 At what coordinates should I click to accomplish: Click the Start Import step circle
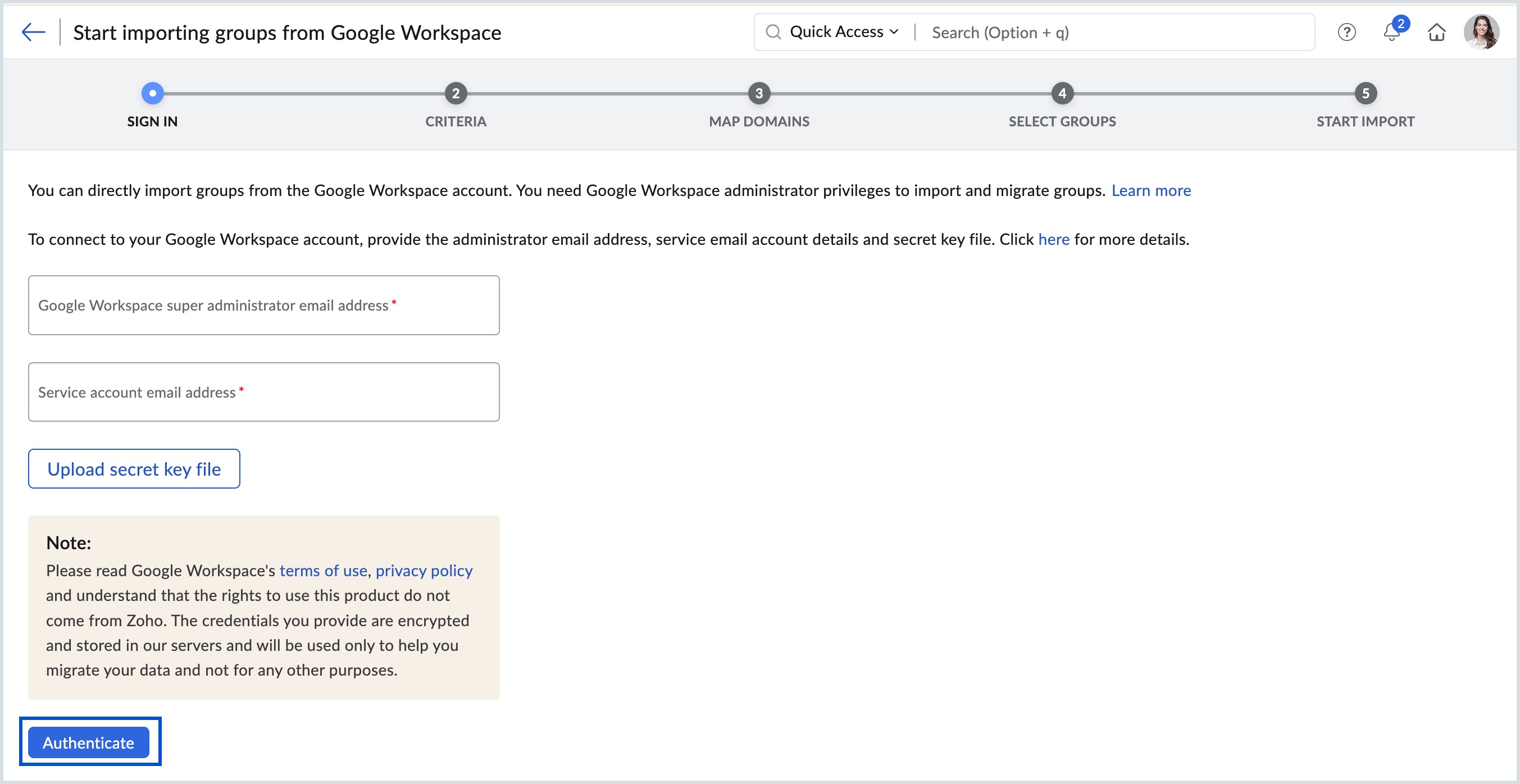1365,93
